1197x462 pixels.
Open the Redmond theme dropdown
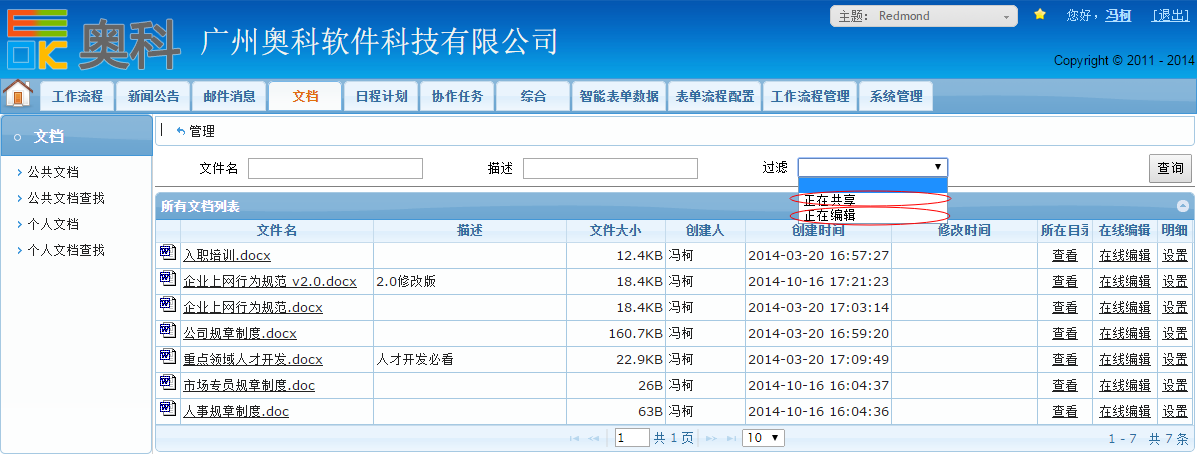tap(924, 16)
